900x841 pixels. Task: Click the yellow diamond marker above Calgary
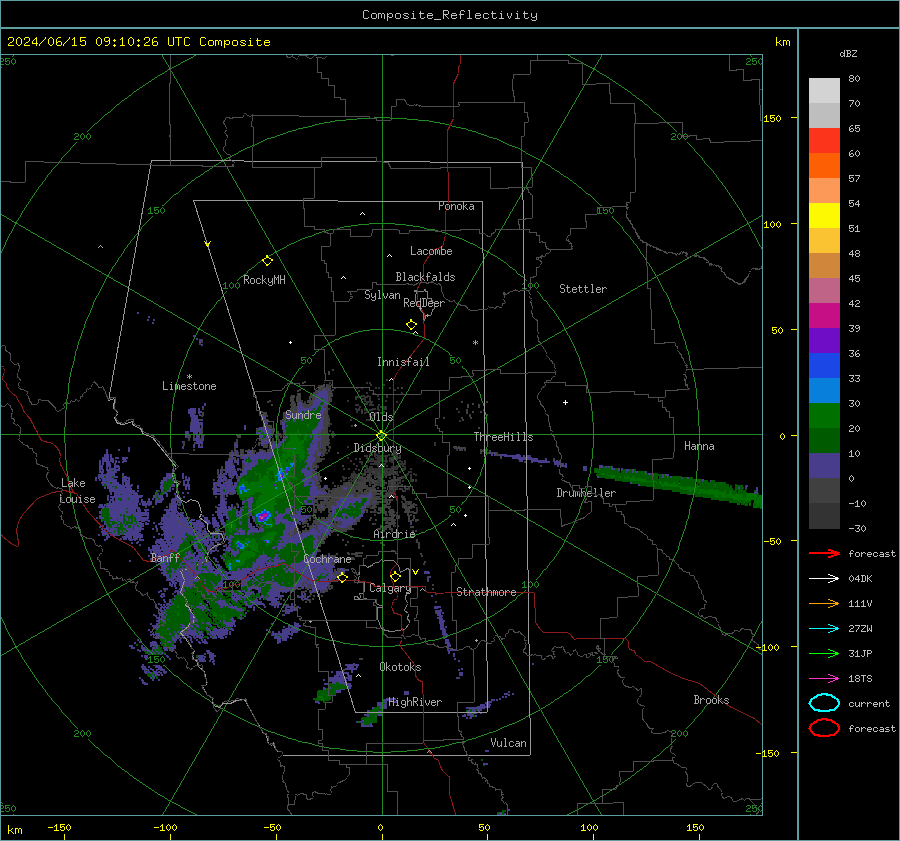[395, 576]
